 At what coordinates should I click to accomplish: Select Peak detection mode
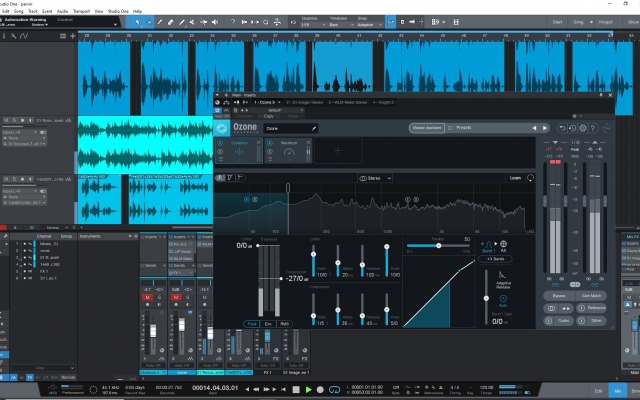(x=252, y=324)
